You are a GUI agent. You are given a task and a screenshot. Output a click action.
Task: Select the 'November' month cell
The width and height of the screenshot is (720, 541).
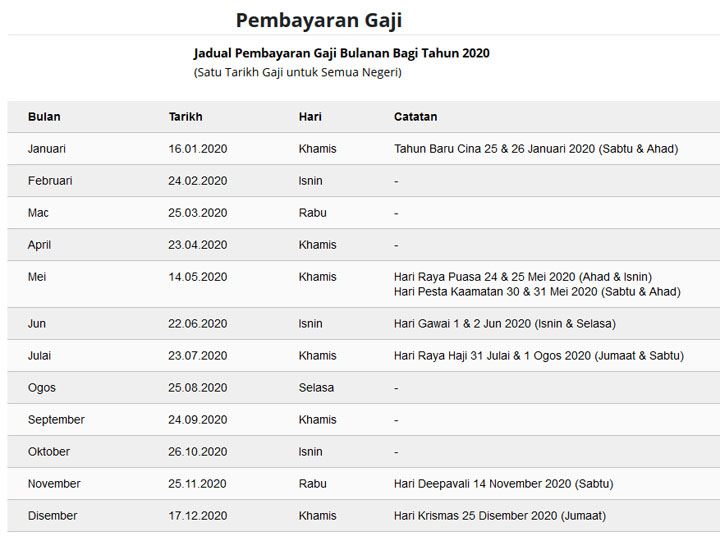(54, 484)
